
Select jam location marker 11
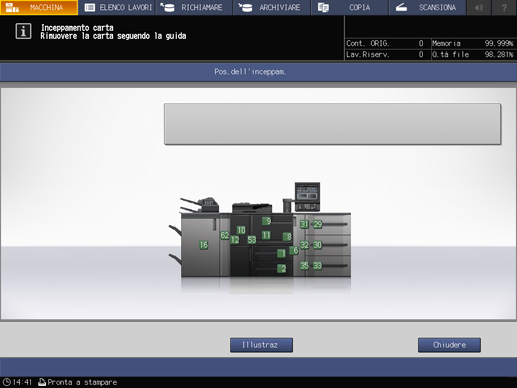tap(266, 235)
